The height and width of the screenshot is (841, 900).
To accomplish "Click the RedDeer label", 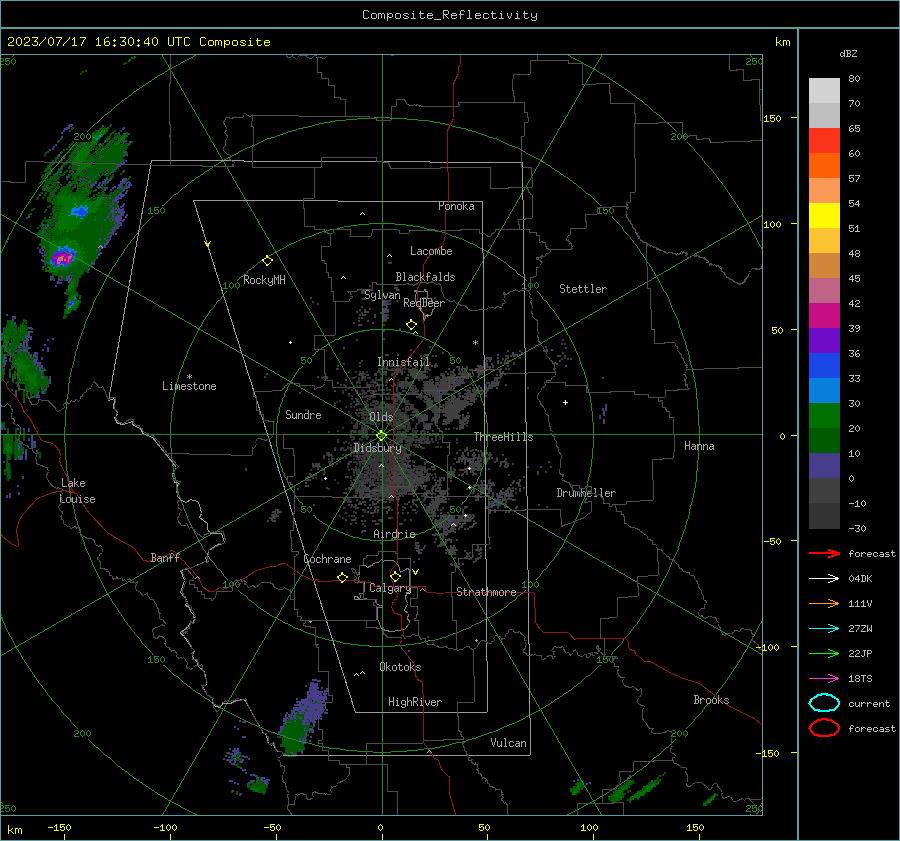I will pos(424,303).
